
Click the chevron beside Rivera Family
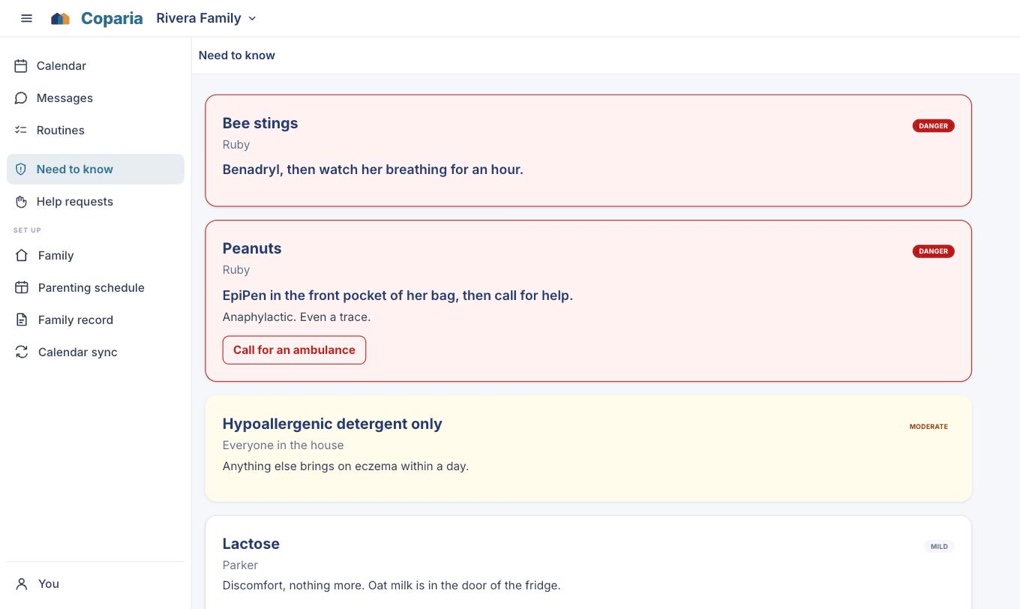coord(252,18)
